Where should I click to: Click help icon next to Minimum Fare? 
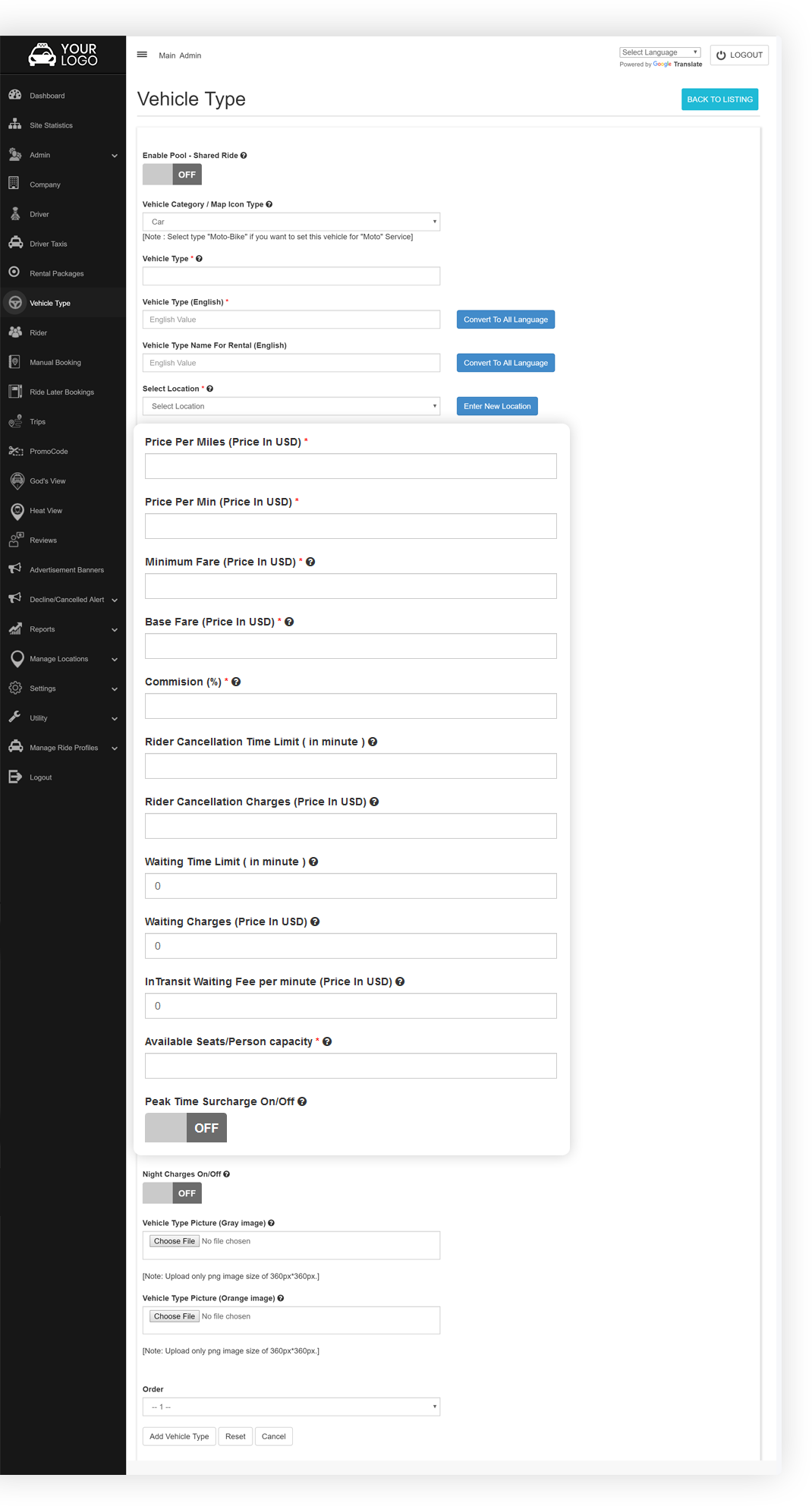point(310,562)
